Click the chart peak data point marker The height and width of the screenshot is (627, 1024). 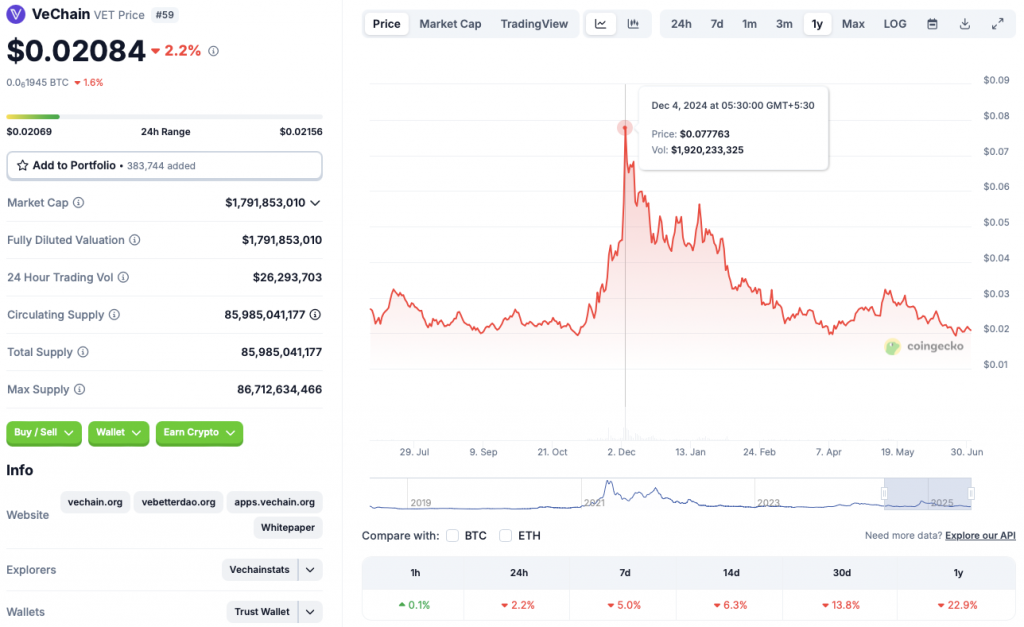625,127
